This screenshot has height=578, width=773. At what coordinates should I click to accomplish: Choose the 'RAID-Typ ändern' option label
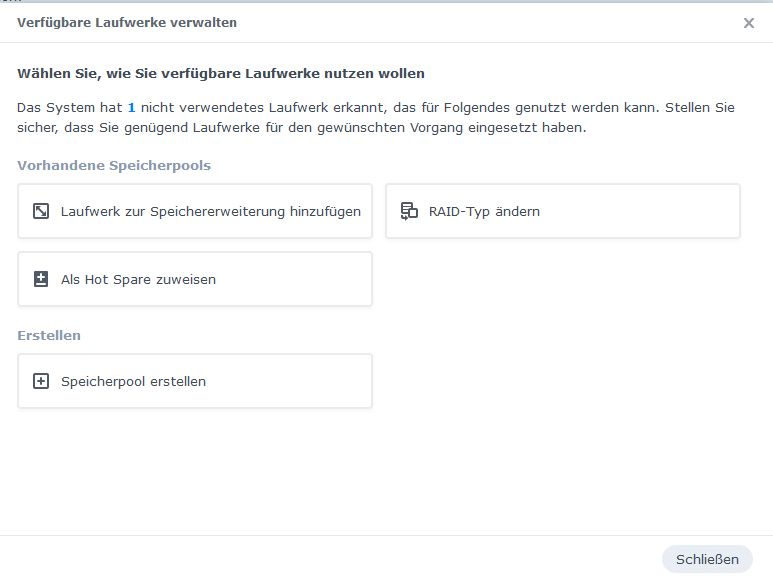point(484,211)
